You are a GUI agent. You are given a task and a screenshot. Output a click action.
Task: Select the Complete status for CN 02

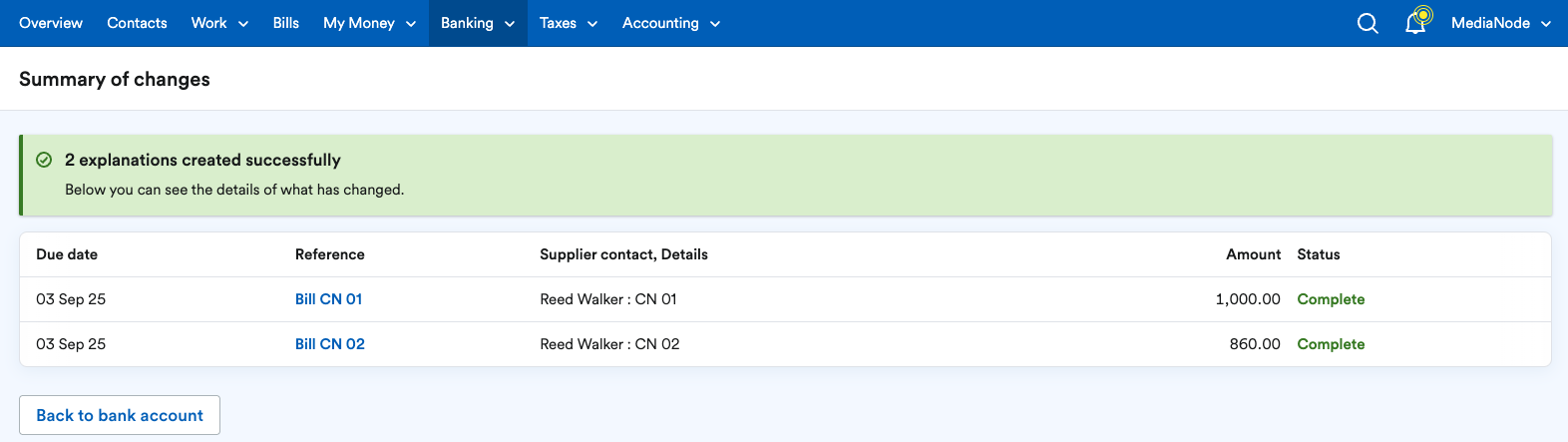click(1331, 344)
